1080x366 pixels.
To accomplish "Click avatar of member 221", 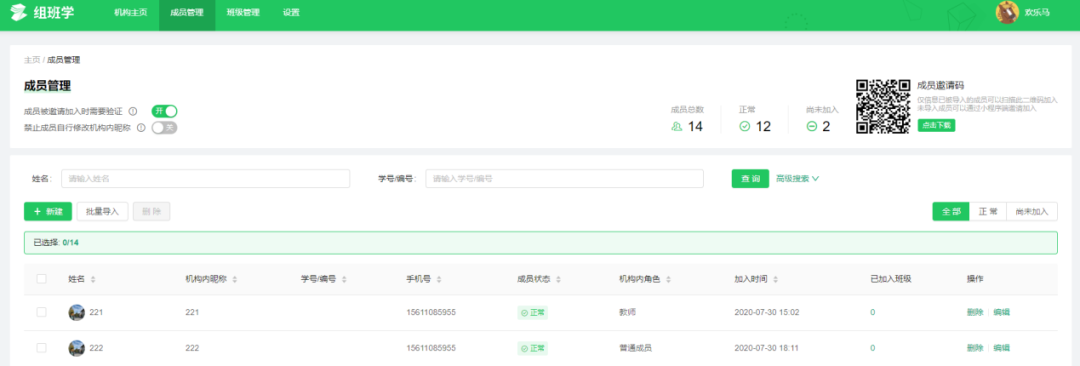I will (76, 312).
